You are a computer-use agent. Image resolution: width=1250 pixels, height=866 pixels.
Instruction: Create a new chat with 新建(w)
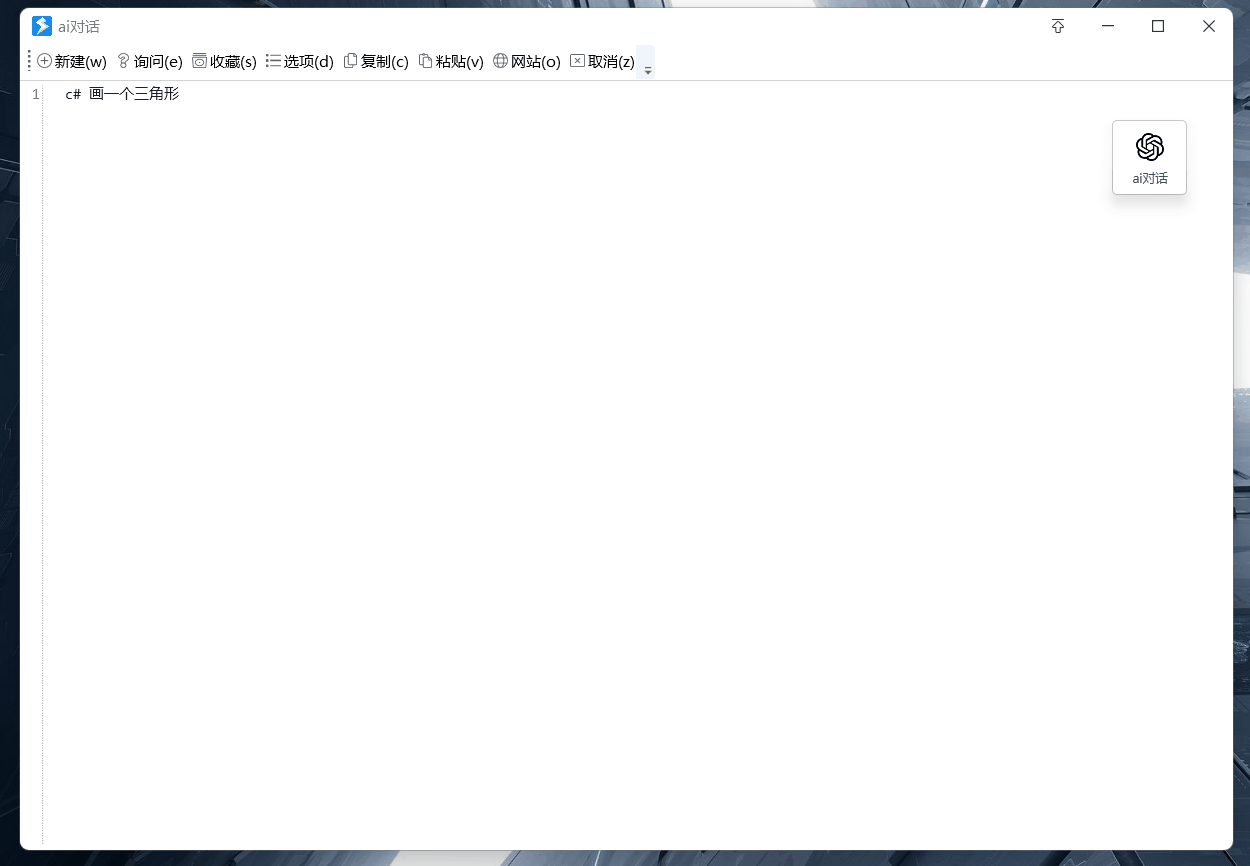[x=72, y=62]
